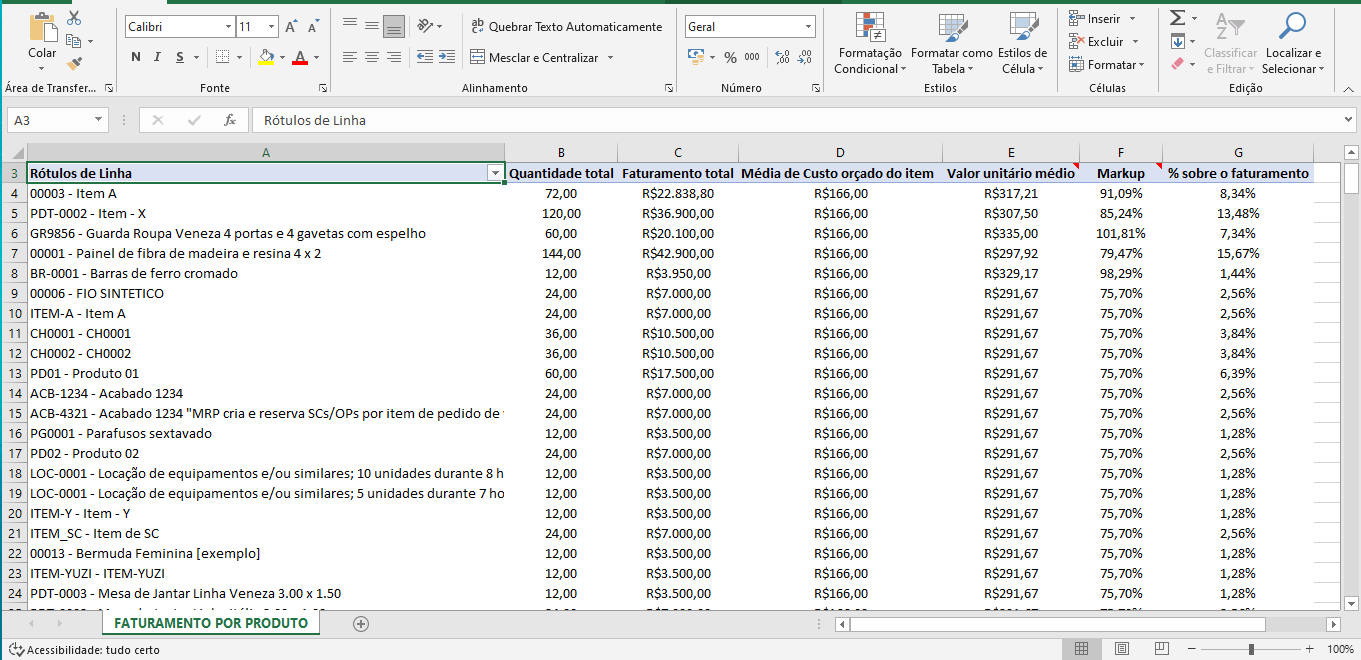Image resolution: width=1361 pixels, height=660 pixels.
Task: Click the AutoSum sigma icon
Action: tap(1178, 18)
